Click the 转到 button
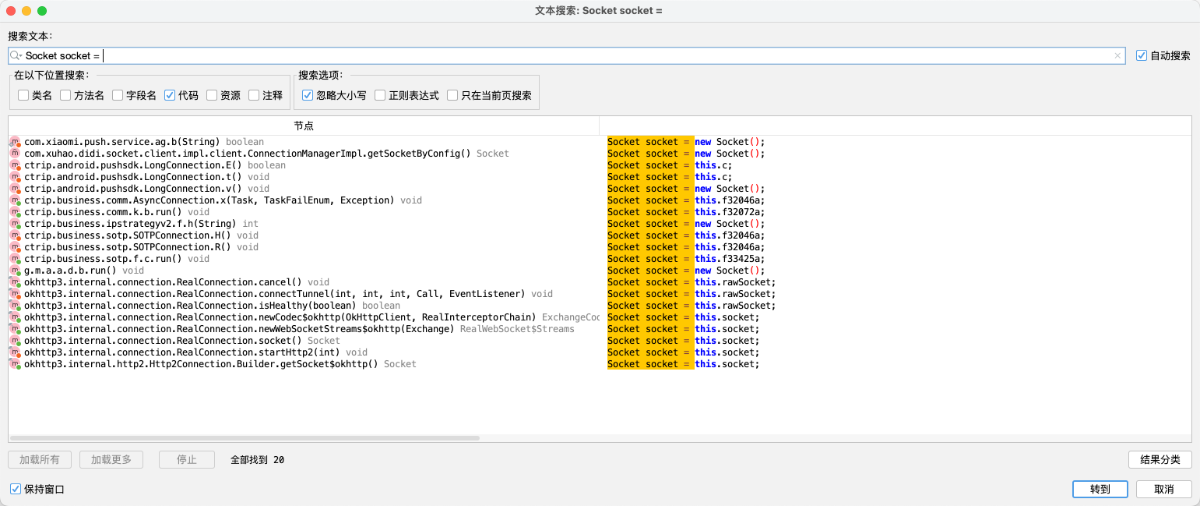The width and height of the screenshot is (1200, 506). click(x=1100, y=489)
